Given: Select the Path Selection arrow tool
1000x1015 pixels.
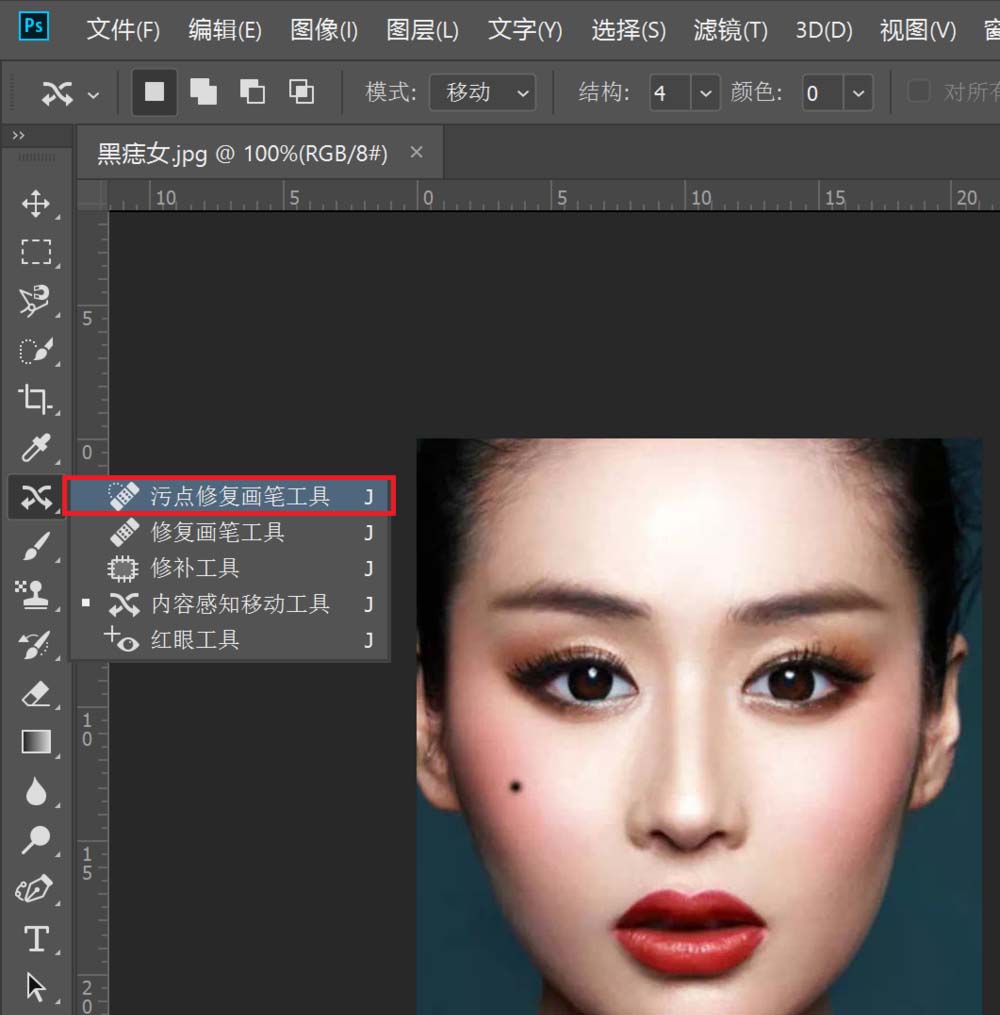Looking at the screenshot, I should pos(36,987).
